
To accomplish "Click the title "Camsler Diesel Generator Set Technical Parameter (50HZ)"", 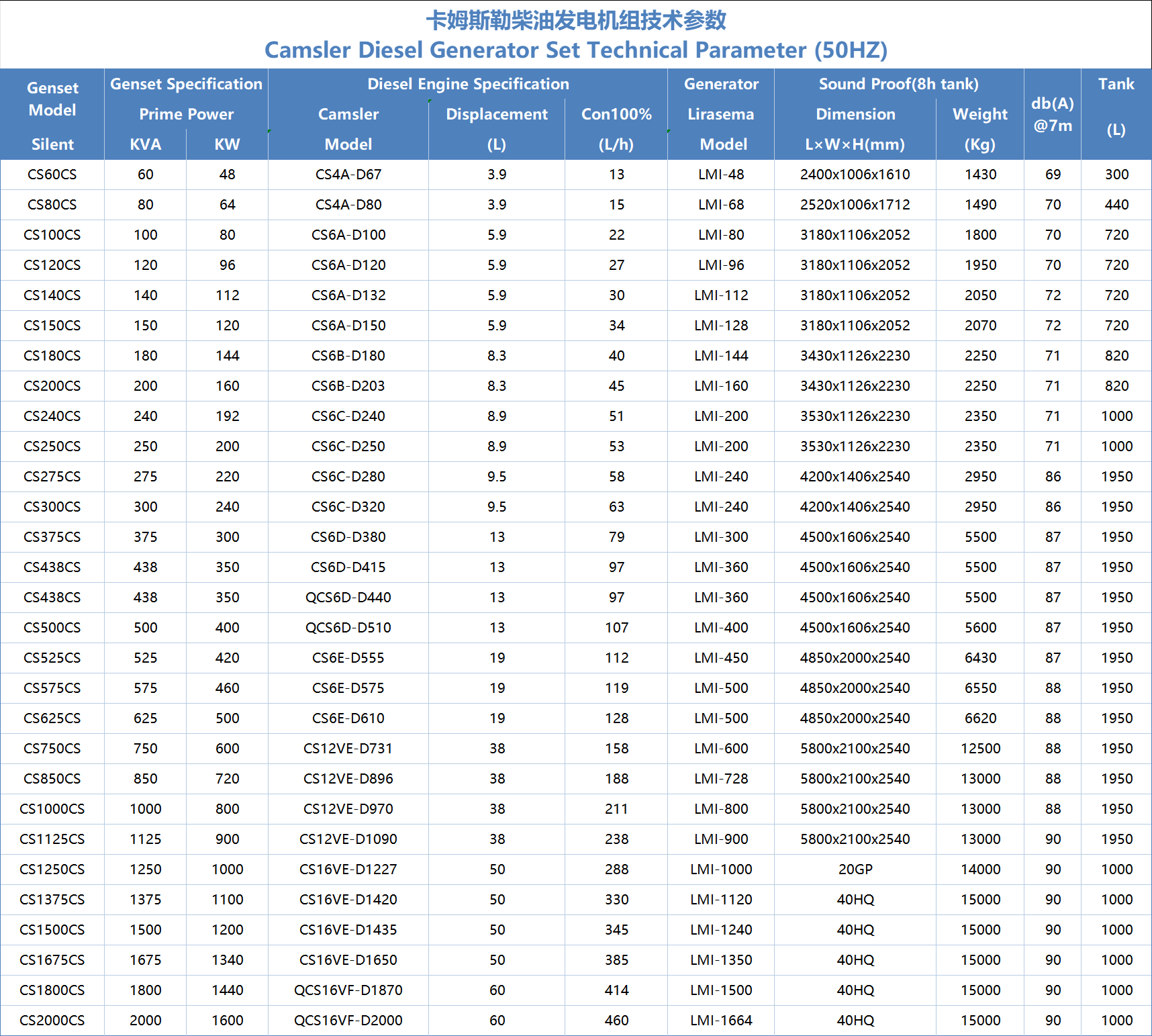I will (576, 50).
